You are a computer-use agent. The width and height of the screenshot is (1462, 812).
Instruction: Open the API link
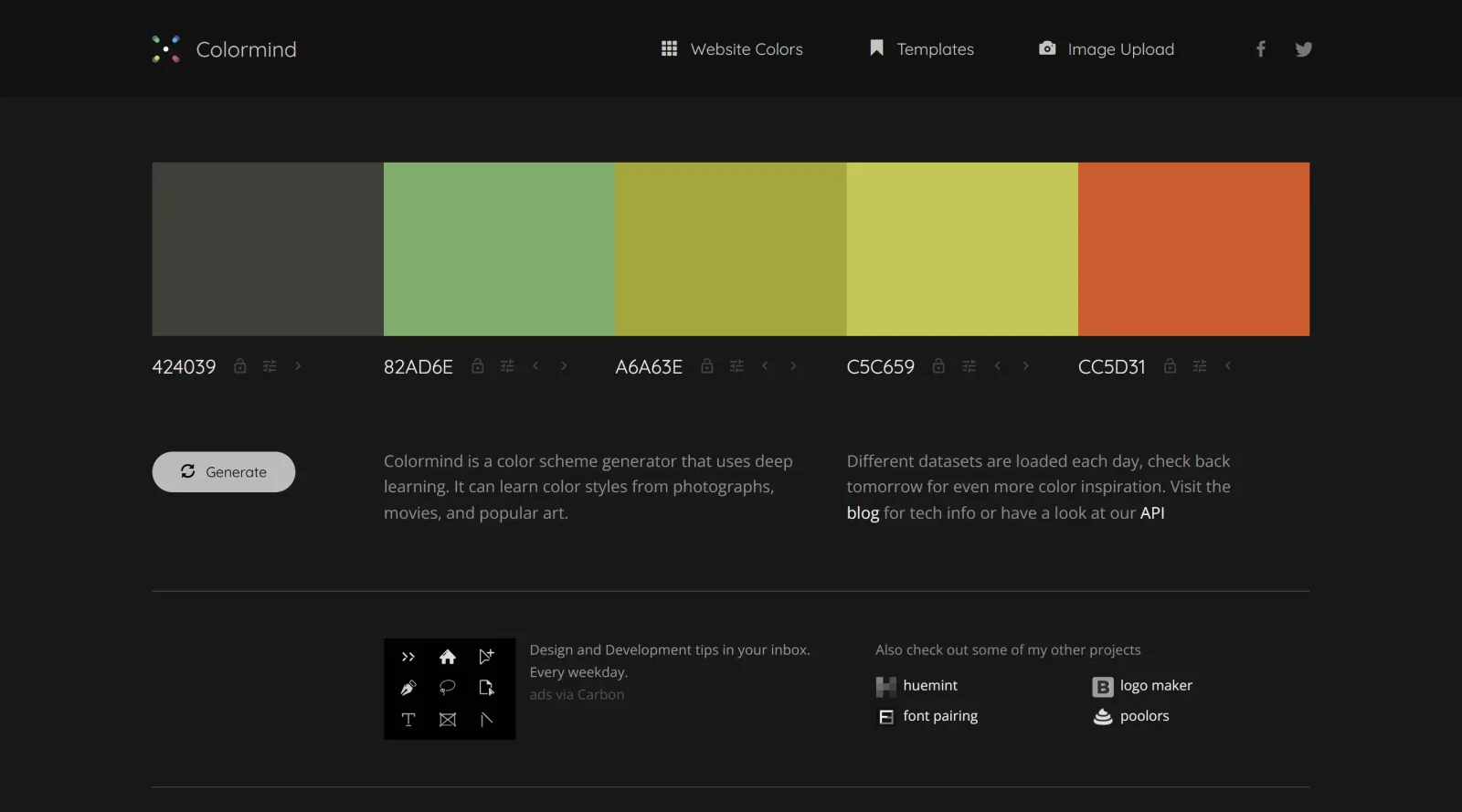coord(1152,513)
